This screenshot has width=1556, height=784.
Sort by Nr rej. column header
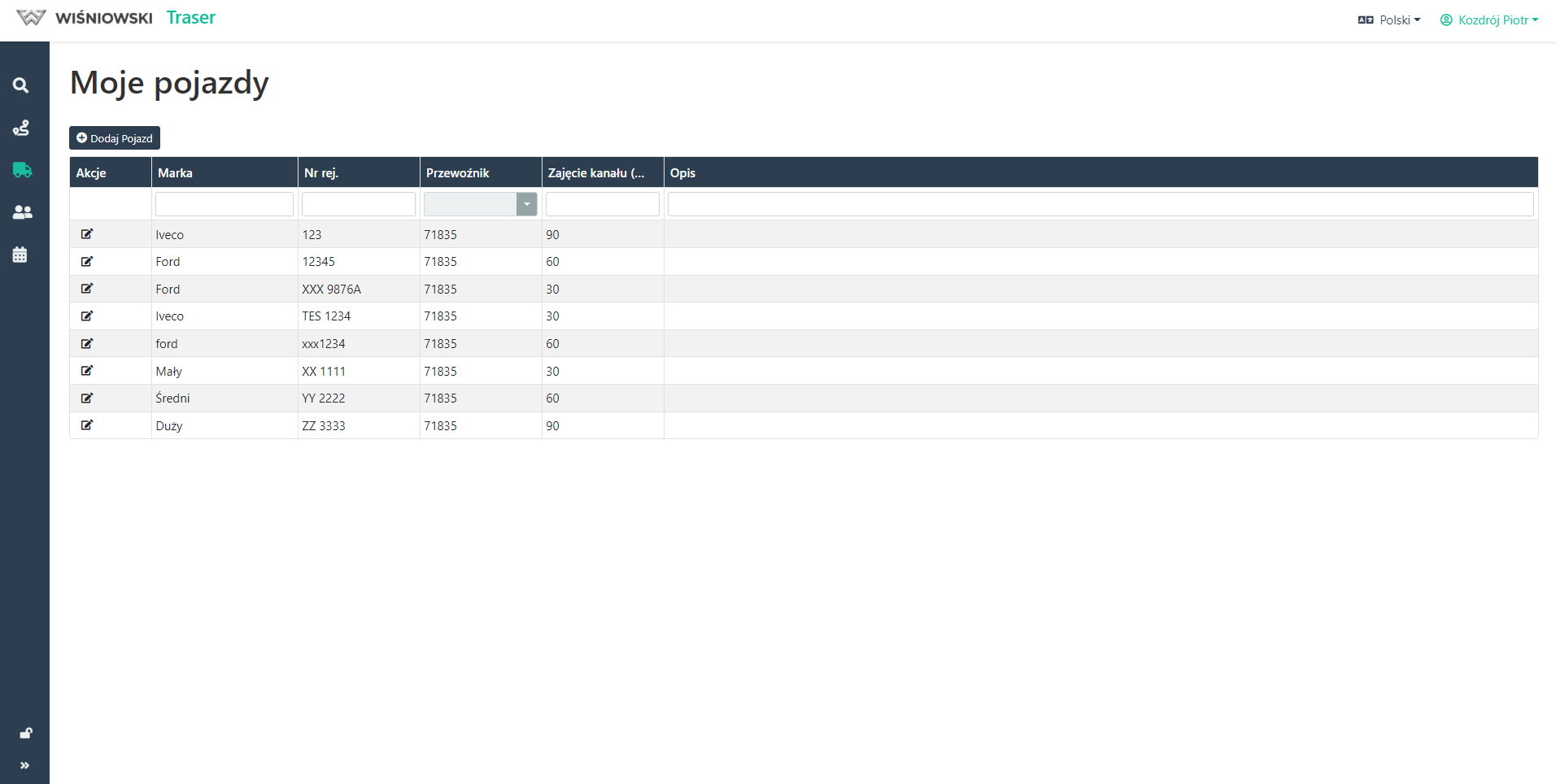tap(321, 172)
